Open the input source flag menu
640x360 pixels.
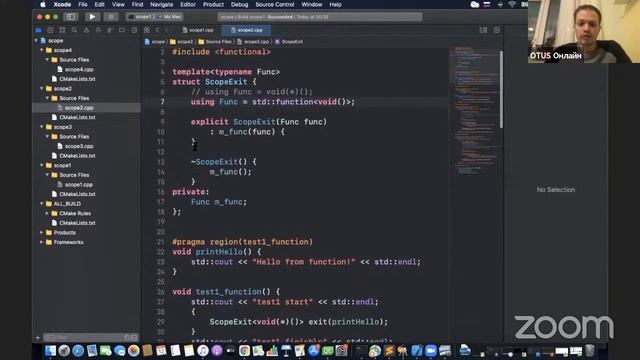[487, 4]
